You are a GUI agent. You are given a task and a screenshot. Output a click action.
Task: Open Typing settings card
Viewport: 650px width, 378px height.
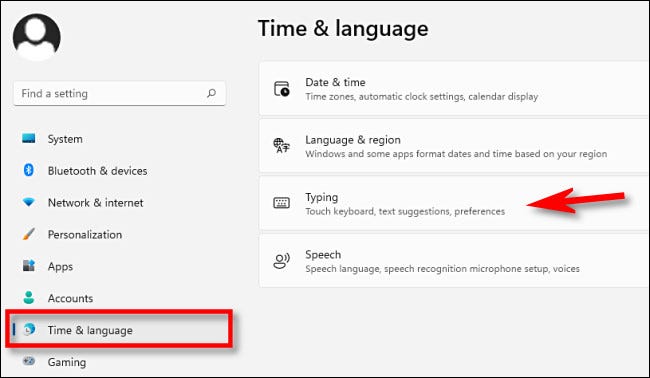[454, 203]
